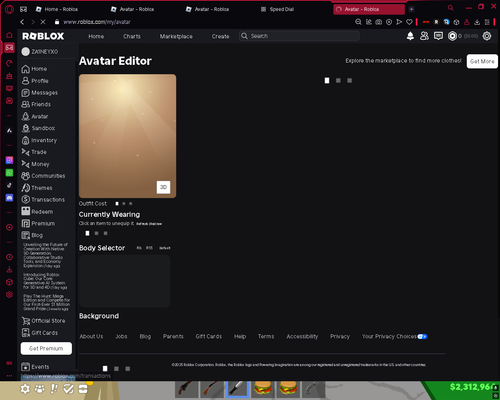Switch to the Speed Dial tab

pyautogui.click(x=277, y=9)
